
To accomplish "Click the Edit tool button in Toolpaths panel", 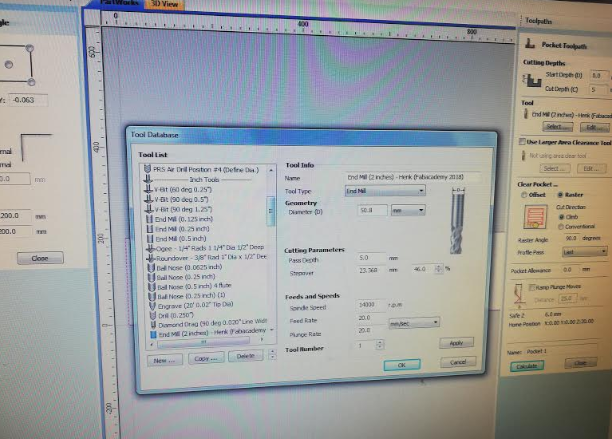I will tap(594, 127).
